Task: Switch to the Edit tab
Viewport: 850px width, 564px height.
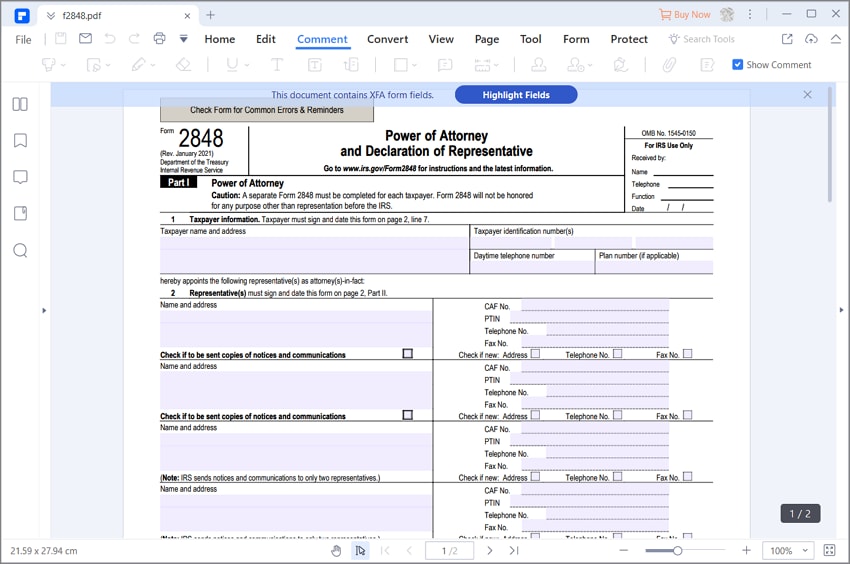Action: [266, 39]
